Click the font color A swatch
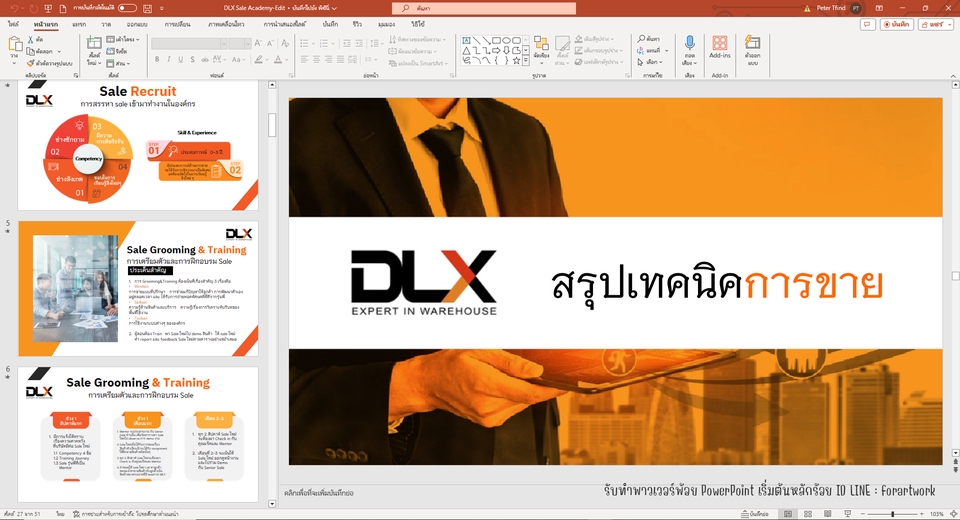 pos(278,59)
